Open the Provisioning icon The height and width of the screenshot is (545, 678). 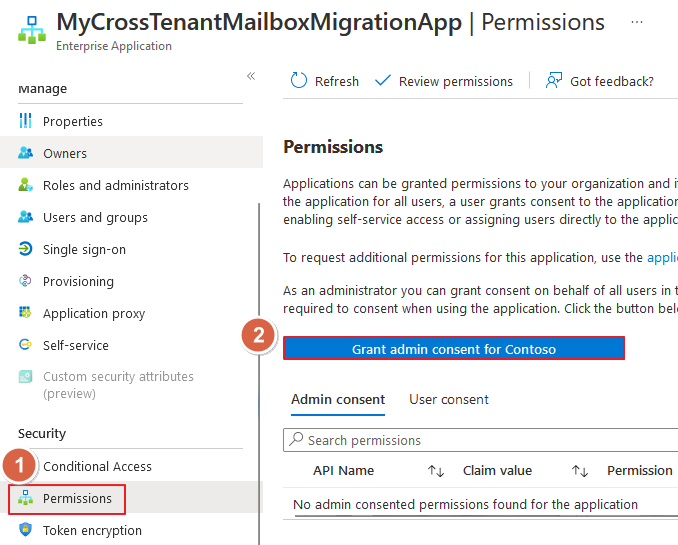(x=26, y=281)
